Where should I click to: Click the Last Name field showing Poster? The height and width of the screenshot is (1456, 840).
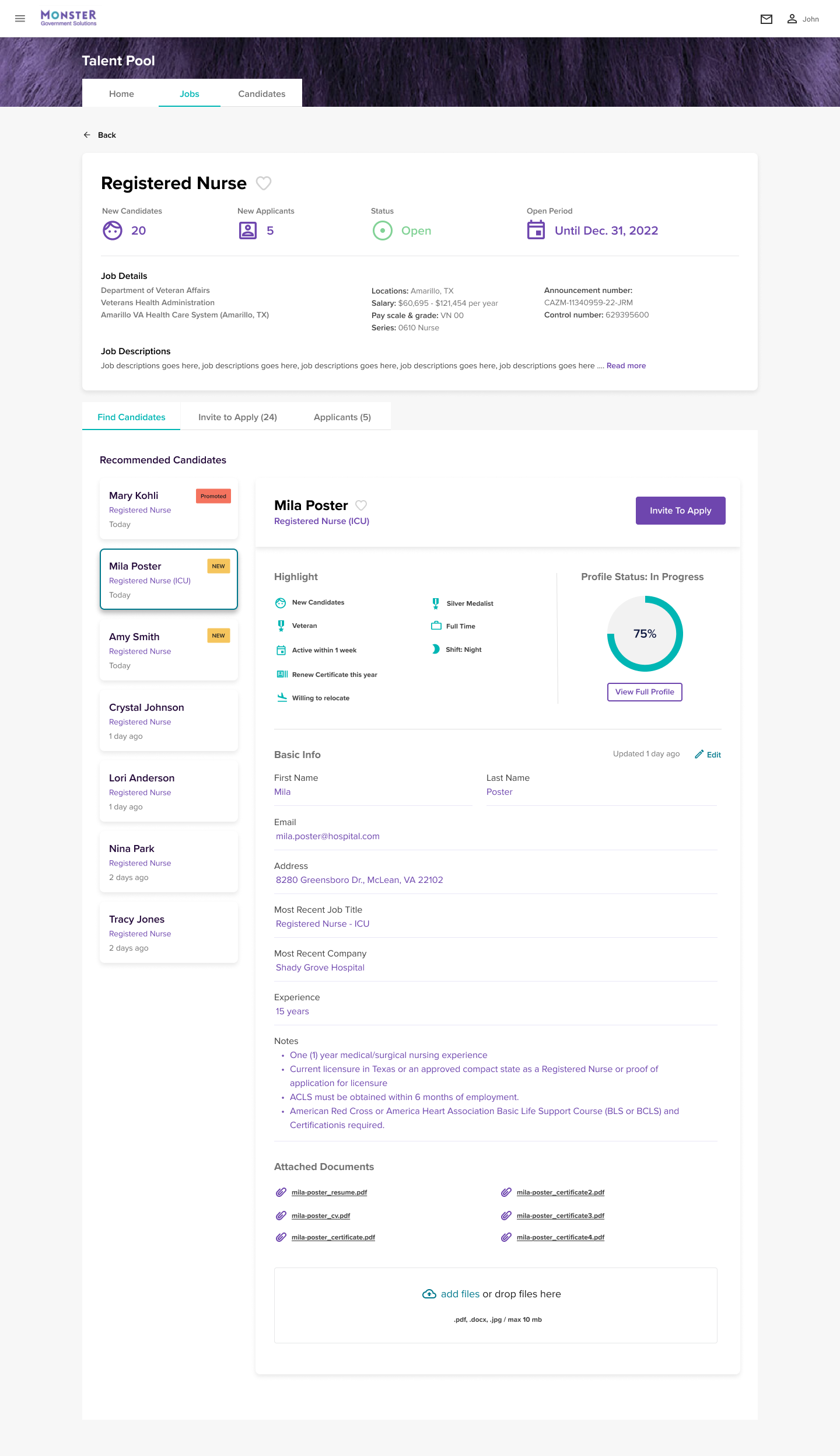(x=602, y=792)
